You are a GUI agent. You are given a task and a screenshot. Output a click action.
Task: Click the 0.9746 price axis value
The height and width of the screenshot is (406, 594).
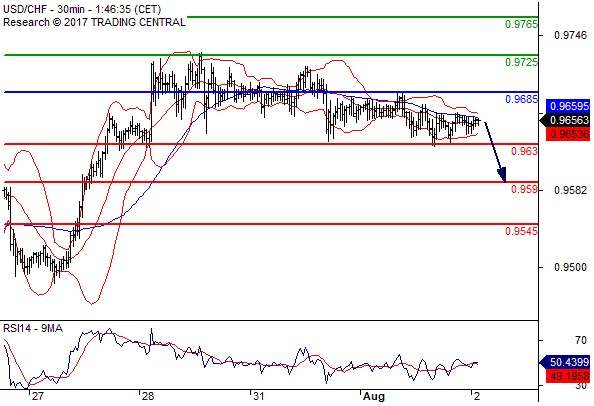pos(570,36)
